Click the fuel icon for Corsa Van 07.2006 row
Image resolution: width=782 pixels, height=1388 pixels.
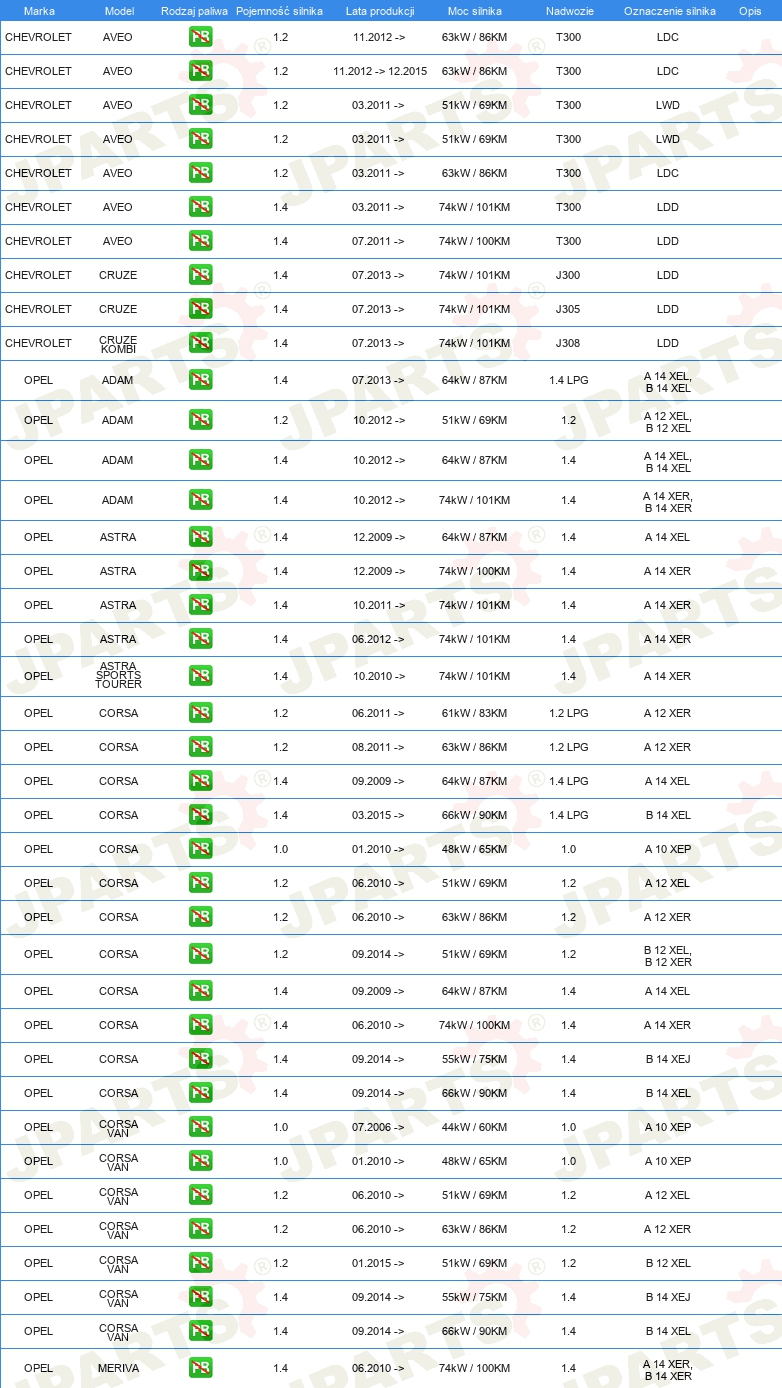tap(200, 1127)
